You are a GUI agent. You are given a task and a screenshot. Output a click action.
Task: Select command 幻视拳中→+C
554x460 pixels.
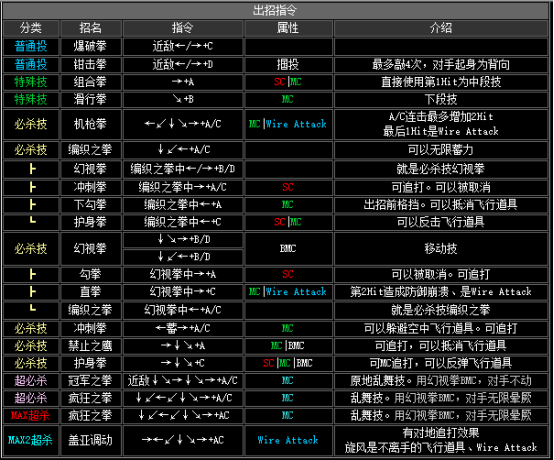[x=183, y=292]
